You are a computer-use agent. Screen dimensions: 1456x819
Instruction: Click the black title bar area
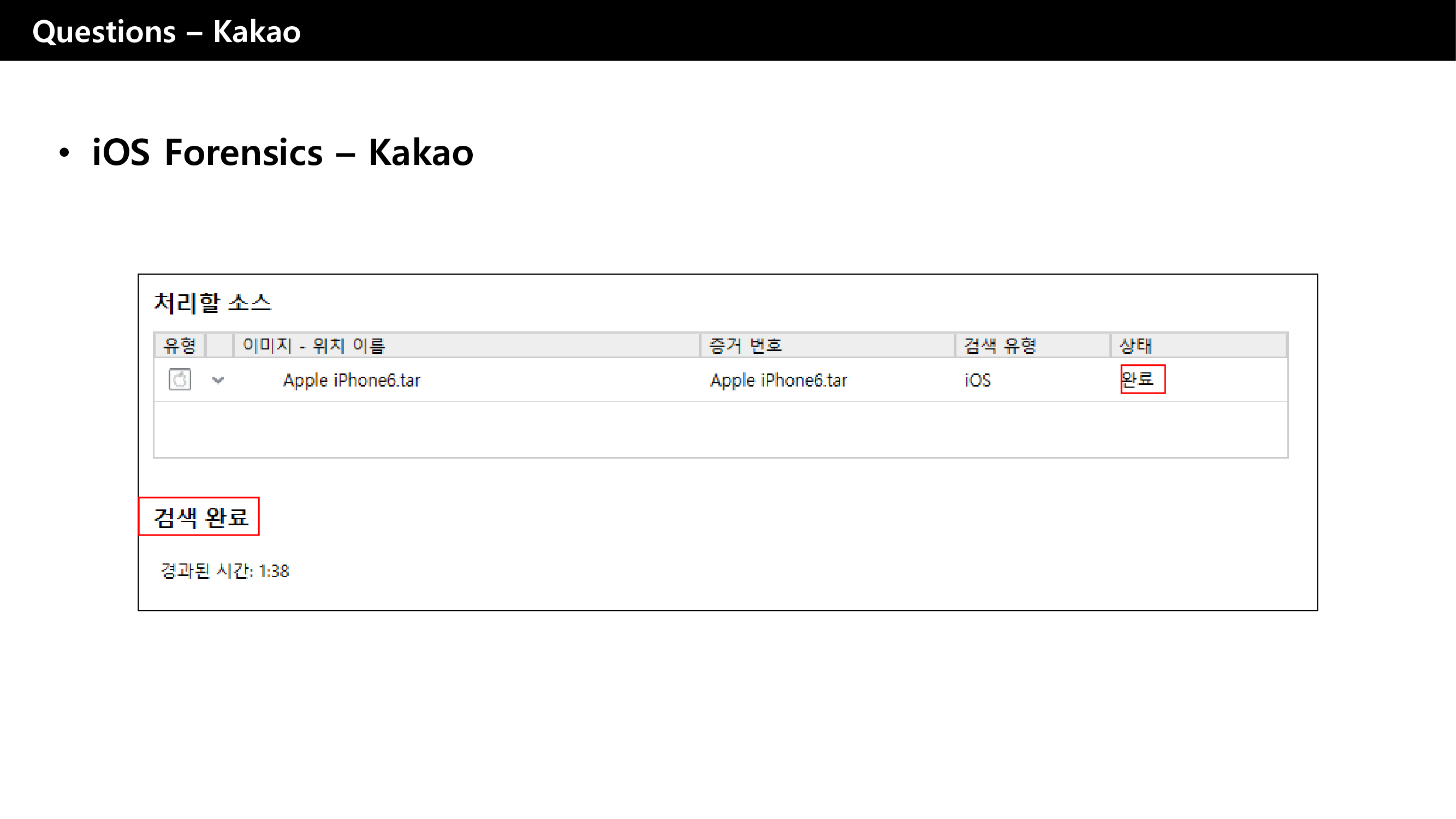pos(848,31)
